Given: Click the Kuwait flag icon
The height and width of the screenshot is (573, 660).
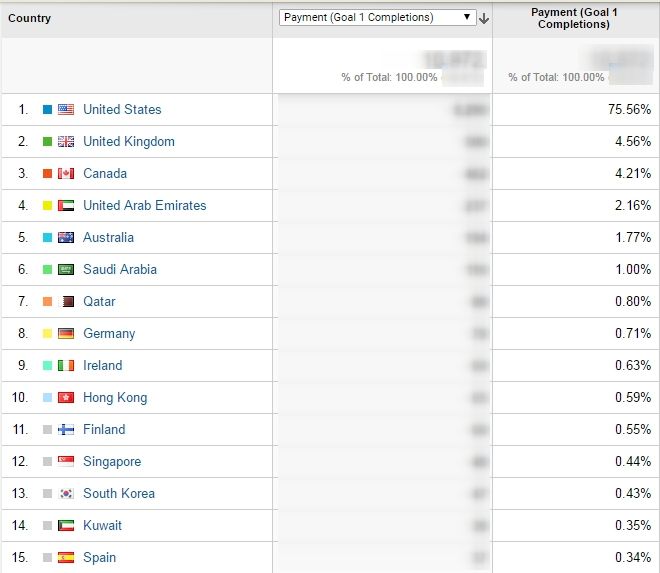Looking at the screenshot, I should point(66,525).
